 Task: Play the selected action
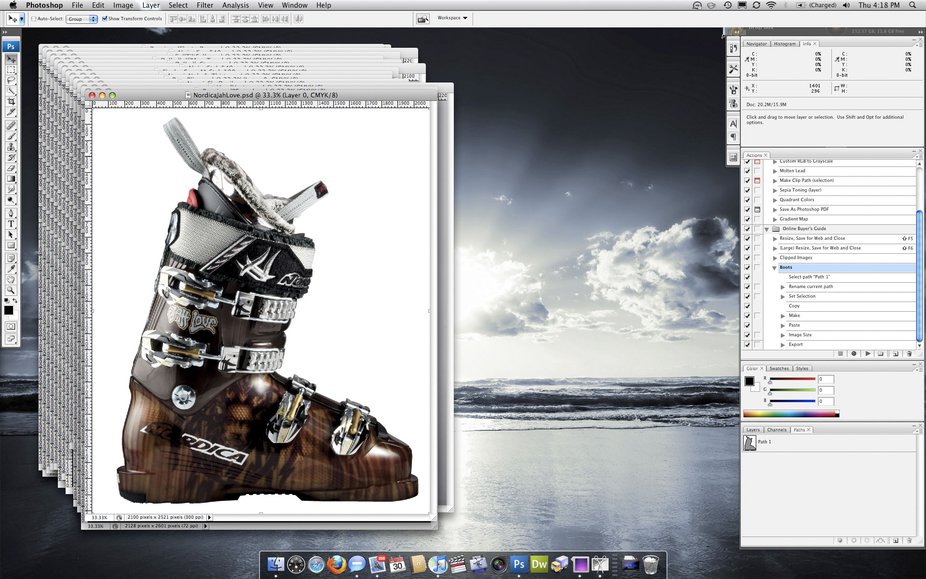pos(868,354)
